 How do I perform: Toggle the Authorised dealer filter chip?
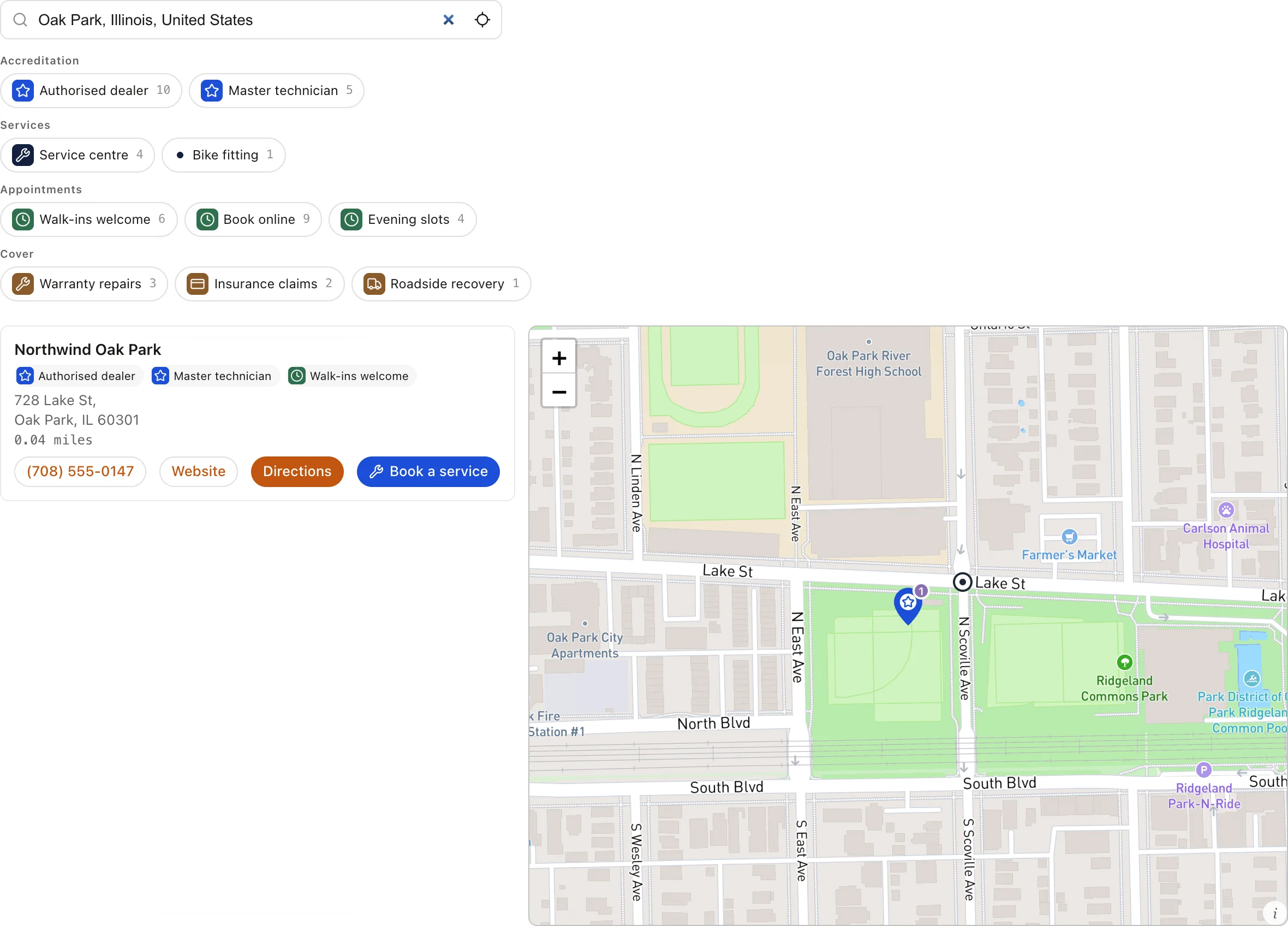coord(91,90)
